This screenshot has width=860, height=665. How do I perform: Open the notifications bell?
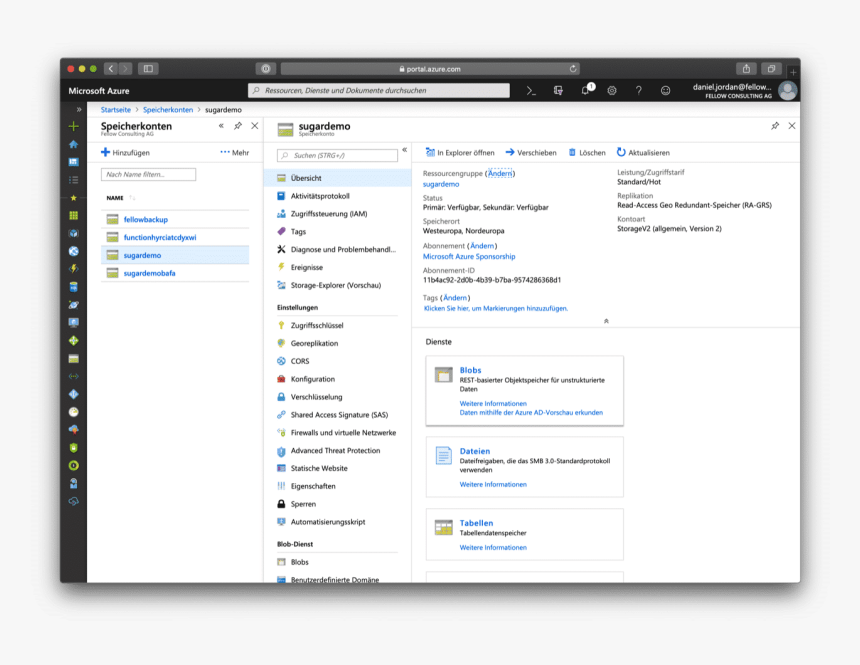coord(586,90)
